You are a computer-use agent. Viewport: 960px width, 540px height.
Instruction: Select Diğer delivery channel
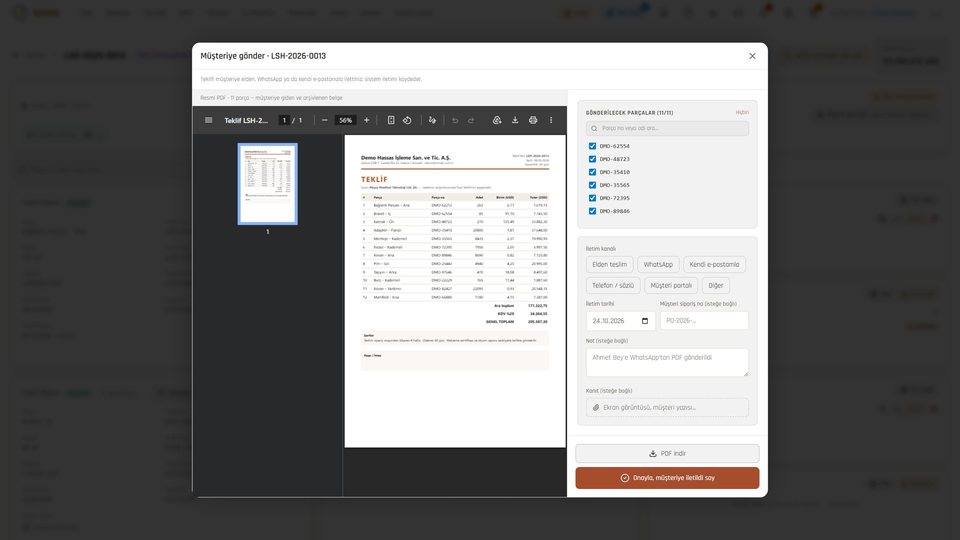pos(716,285)
